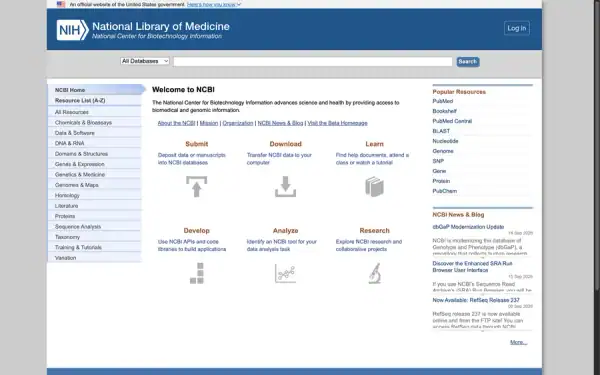Read dbGaP Modernization Update post
Screen dimensions: 600x375
[x=468, y=227]
